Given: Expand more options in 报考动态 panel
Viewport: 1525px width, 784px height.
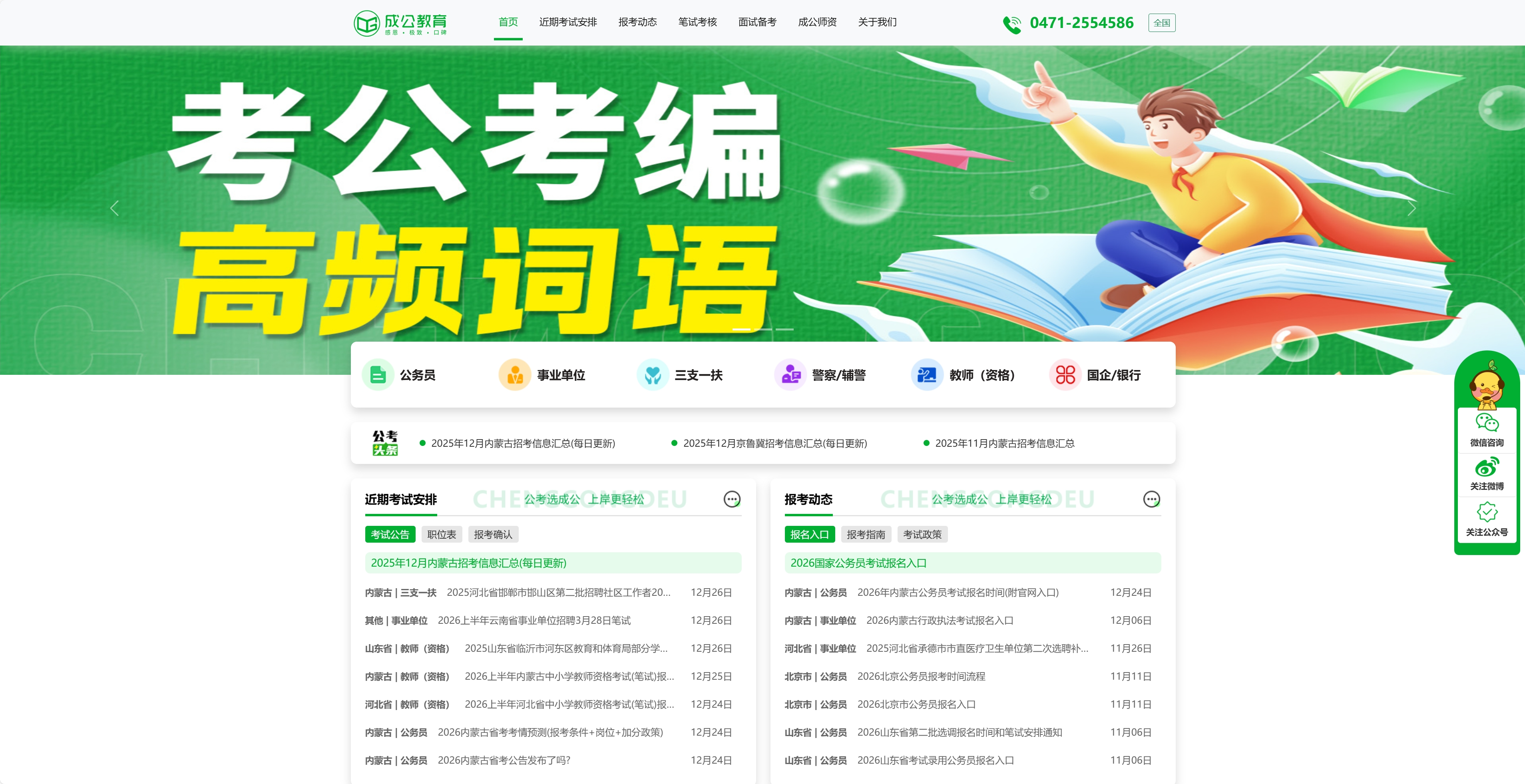Looking at the screenshot, I should [1151, 499].
